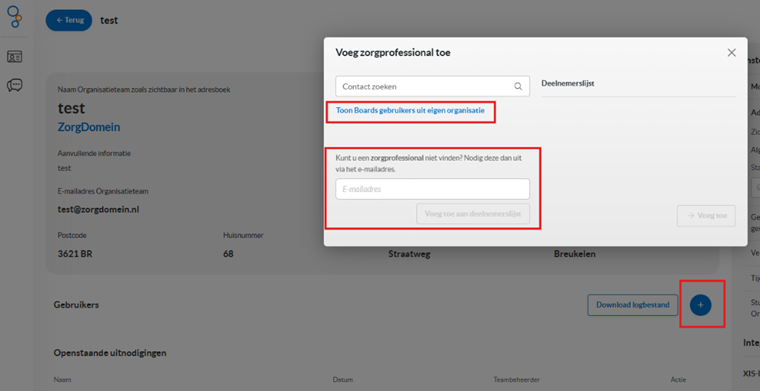Go back with the Terug button
Viewport: 760px width, 391px height.
[x=69, y=20]
